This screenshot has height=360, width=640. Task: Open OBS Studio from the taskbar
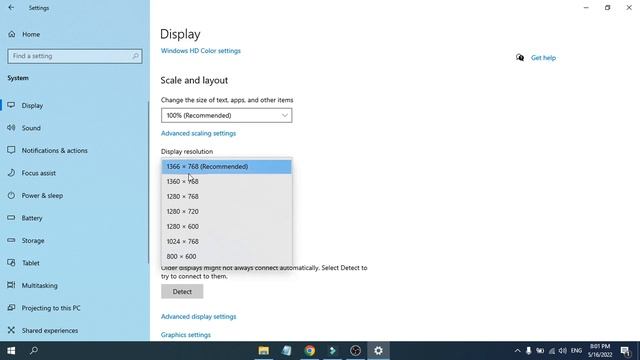pyautogui.click(x=356, y=351)
